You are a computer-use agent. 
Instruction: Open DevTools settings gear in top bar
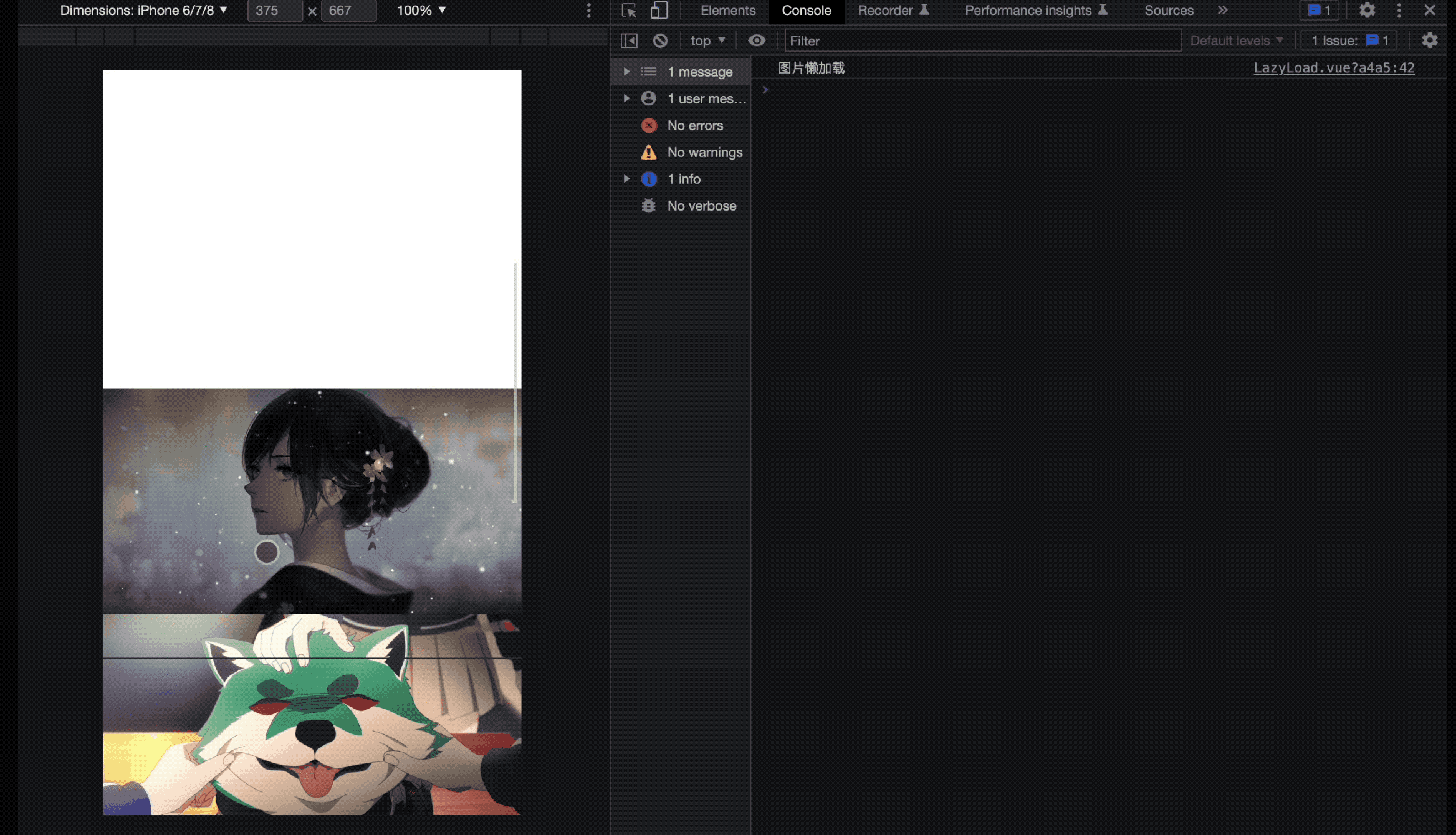[x=1367, y=11]
